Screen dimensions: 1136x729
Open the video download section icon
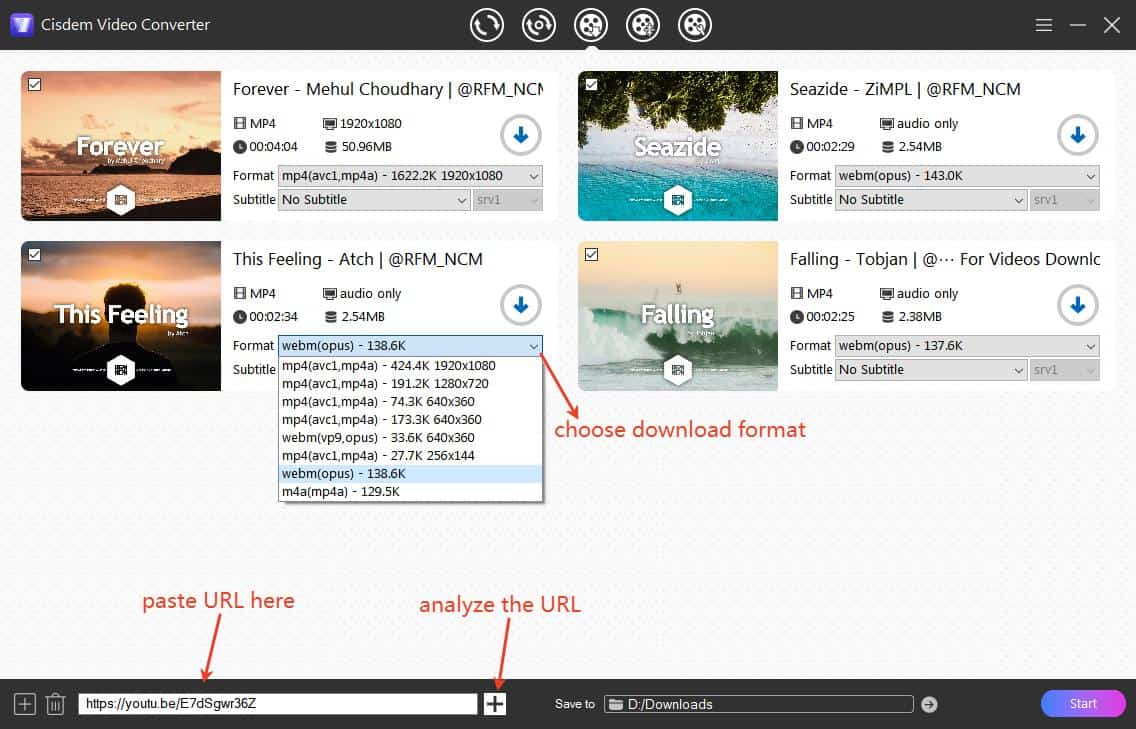point(591,25)
